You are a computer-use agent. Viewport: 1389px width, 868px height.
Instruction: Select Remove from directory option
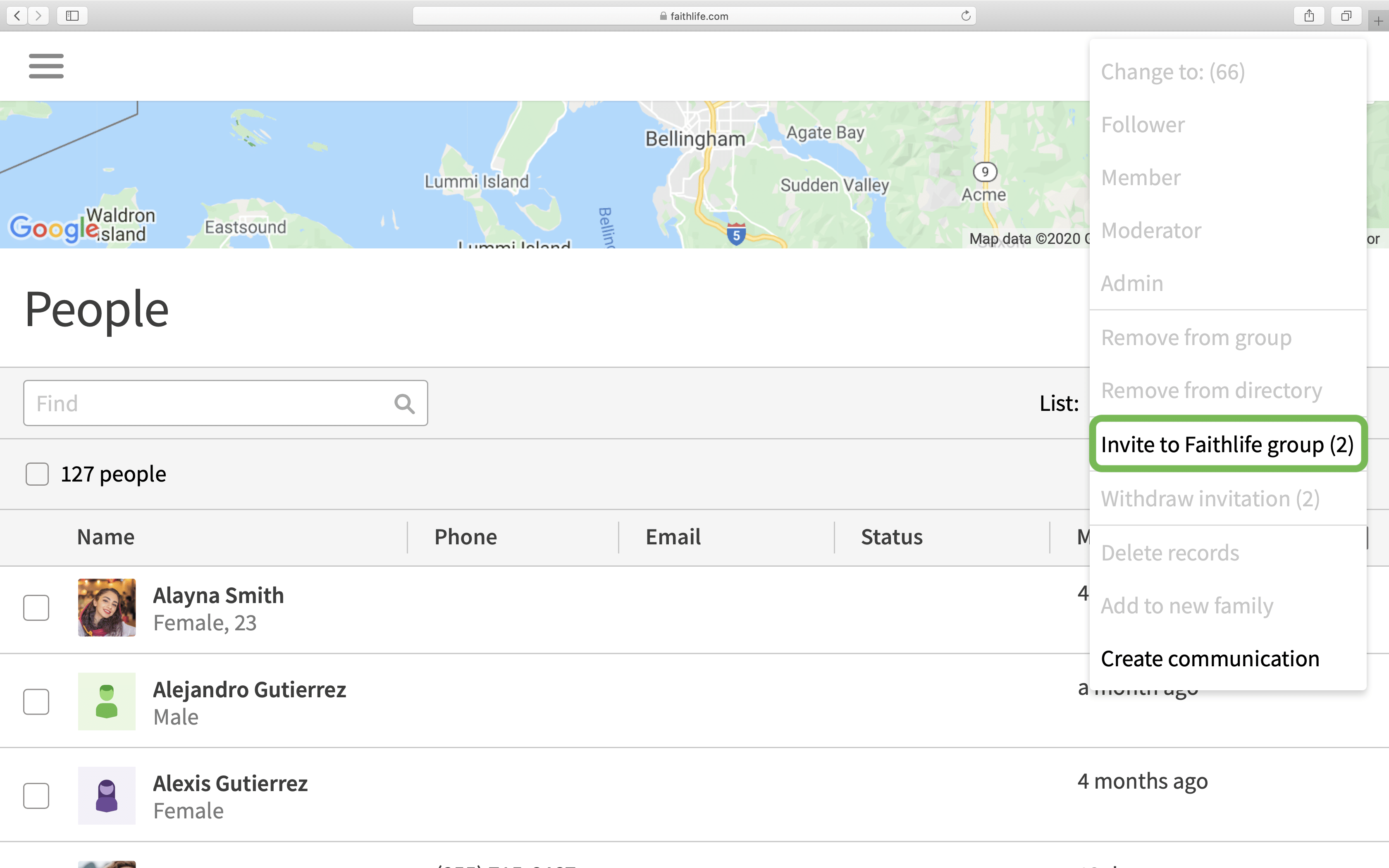coord(1228,390)
